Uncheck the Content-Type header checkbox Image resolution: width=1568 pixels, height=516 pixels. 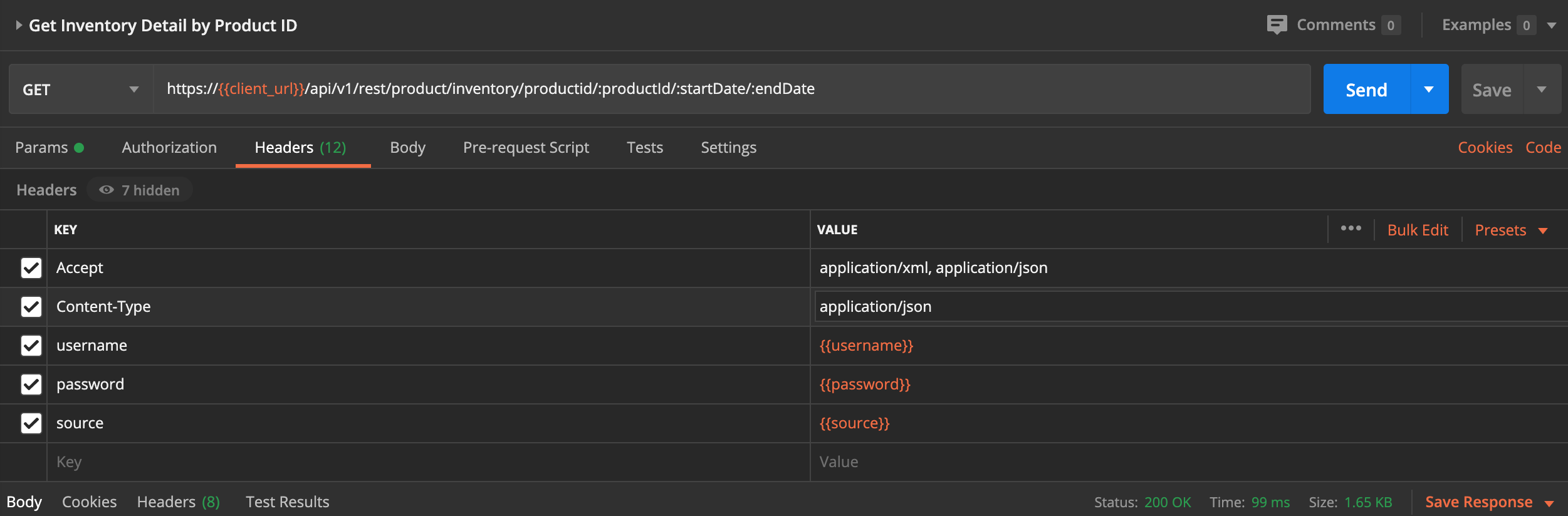31,307
